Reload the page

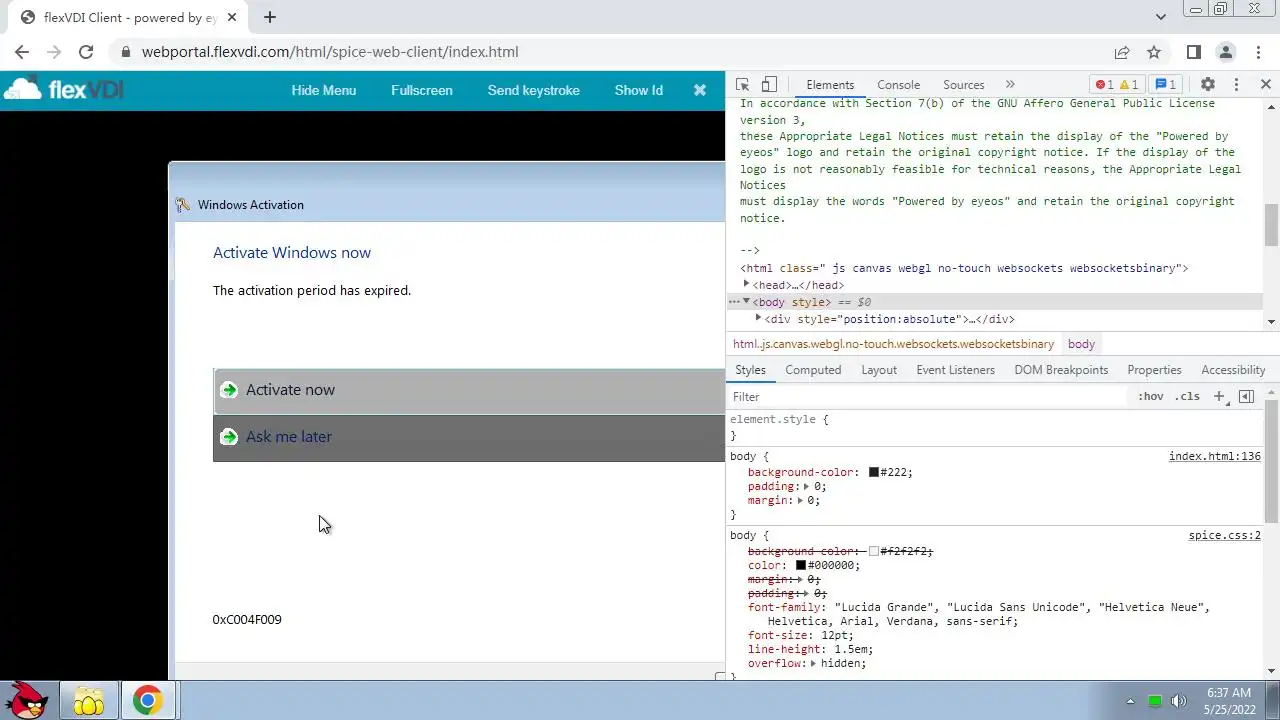pos(86,52)
